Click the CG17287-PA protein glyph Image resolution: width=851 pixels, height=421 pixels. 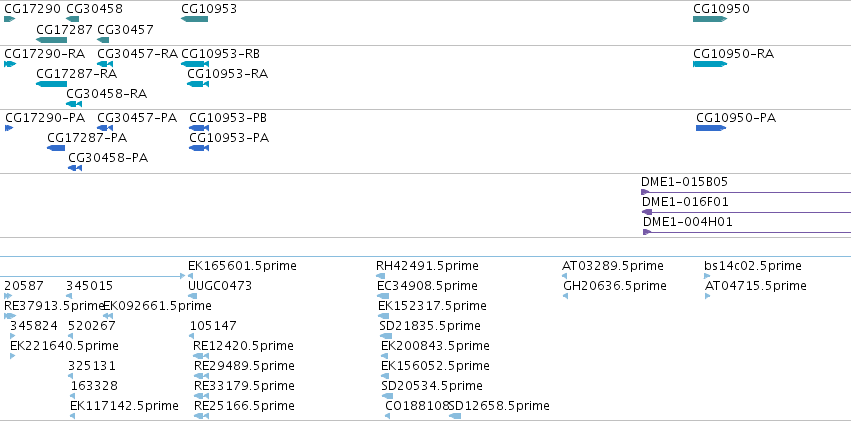[56, 148]
